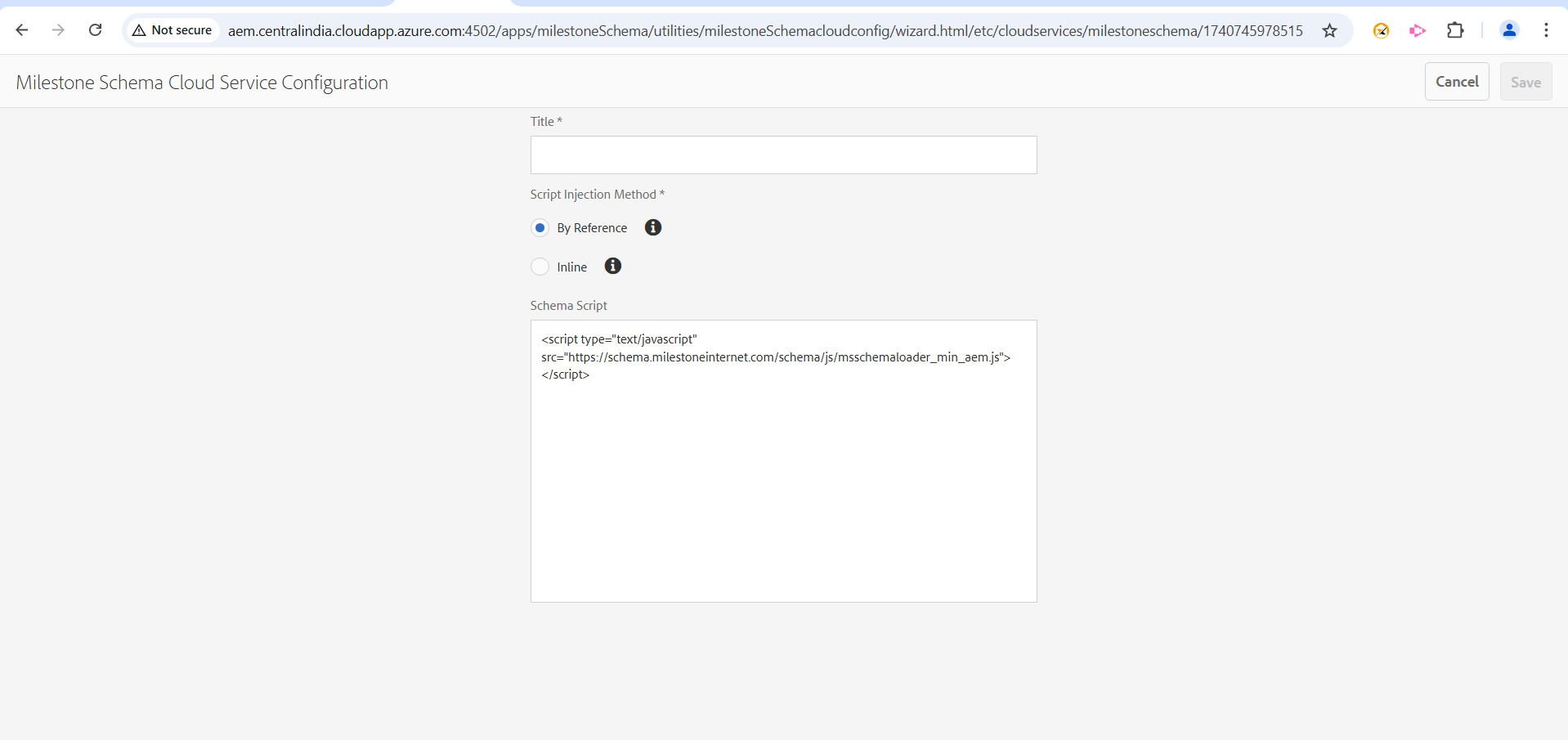This screenshot has width=1568, height=740.
Task: Open the Chrome three-dot menu
Action: point(1546,30)
